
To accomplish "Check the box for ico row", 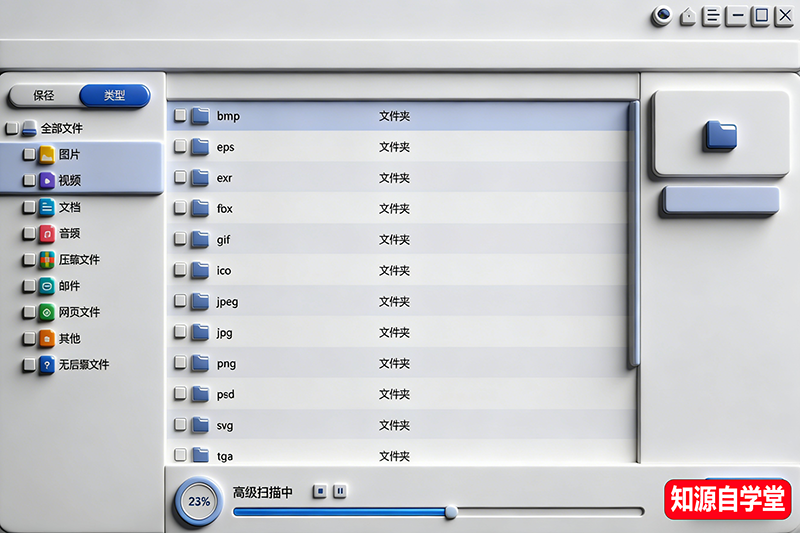I will (x=180, y=269).
